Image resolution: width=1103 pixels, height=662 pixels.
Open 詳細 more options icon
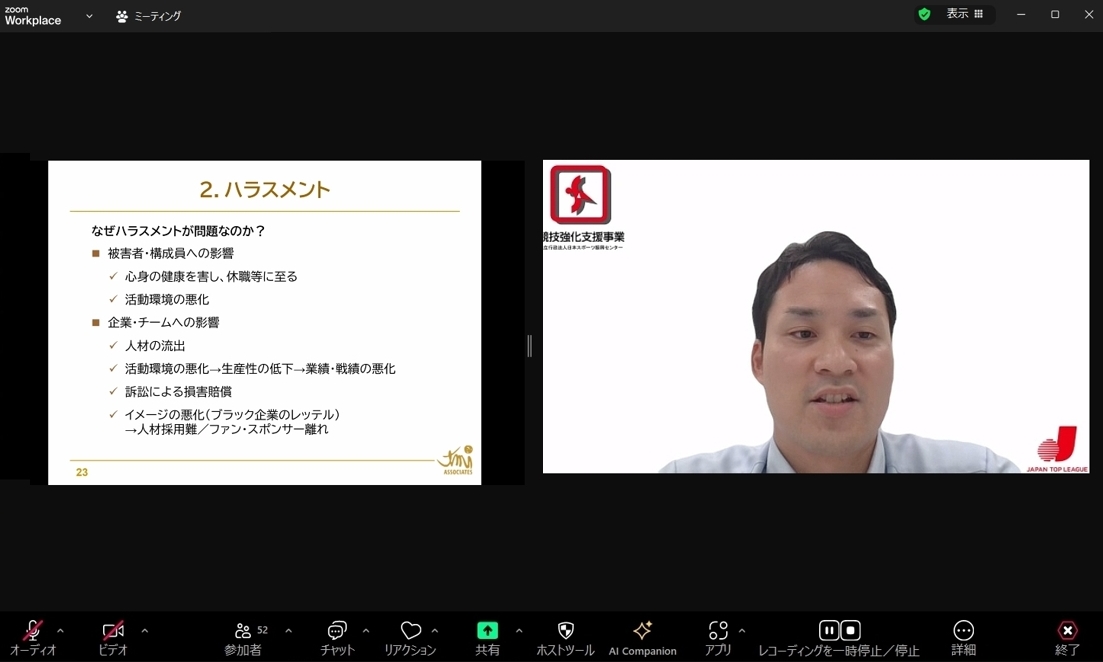pyautogui.click(x=963, y=630)
